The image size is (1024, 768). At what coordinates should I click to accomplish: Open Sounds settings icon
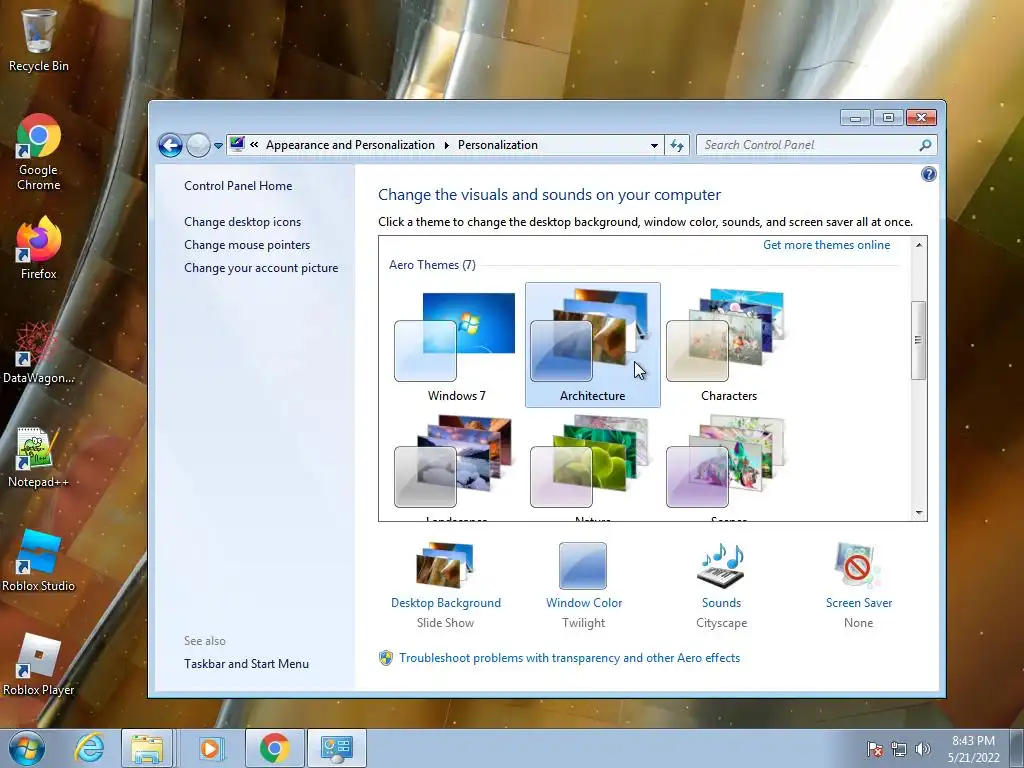721,565
